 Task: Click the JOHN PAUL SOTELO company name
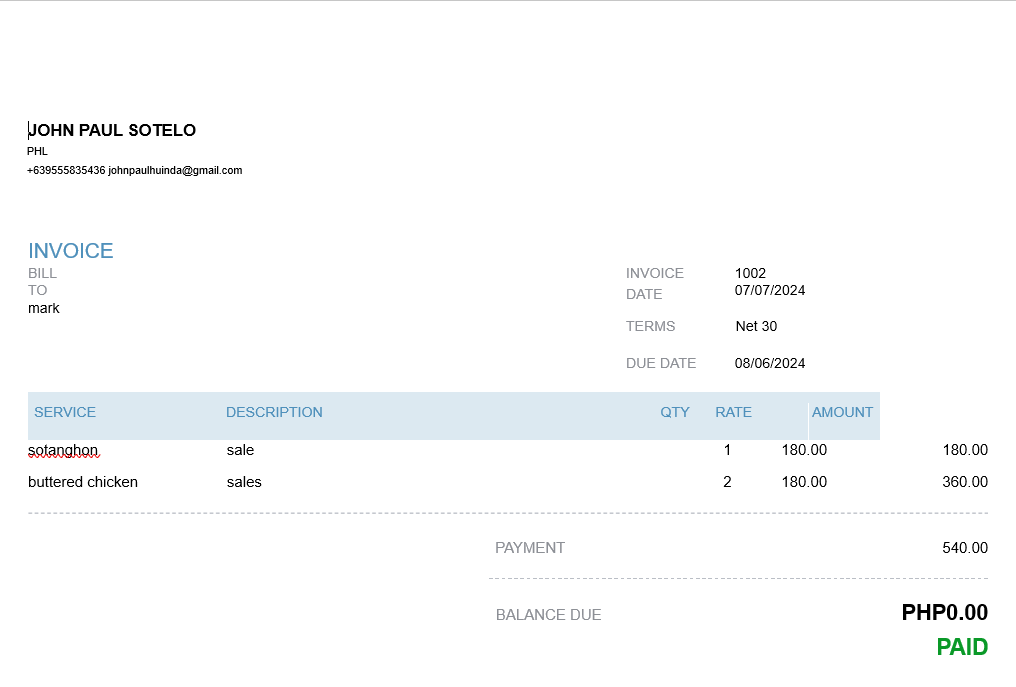112,131
